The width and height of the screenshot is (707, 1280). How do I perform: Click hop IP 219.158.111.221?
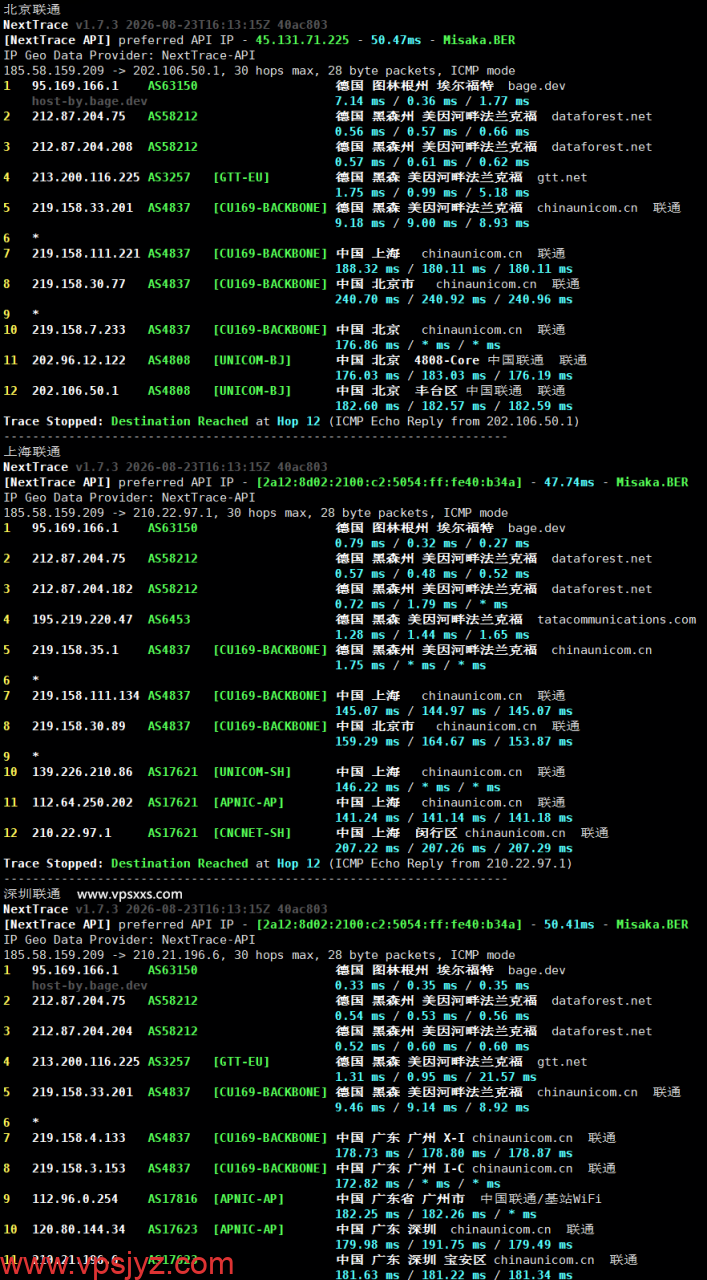tap(86, 254)
